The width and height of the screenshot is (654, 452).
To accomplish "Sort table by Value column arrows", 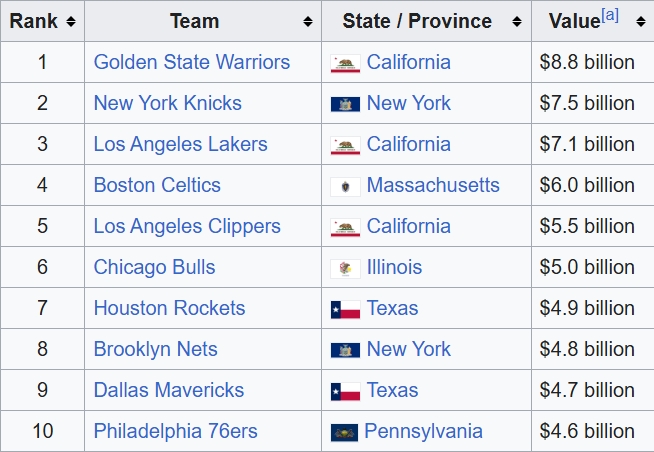I will pyautogui.click(x=640, y=21).
